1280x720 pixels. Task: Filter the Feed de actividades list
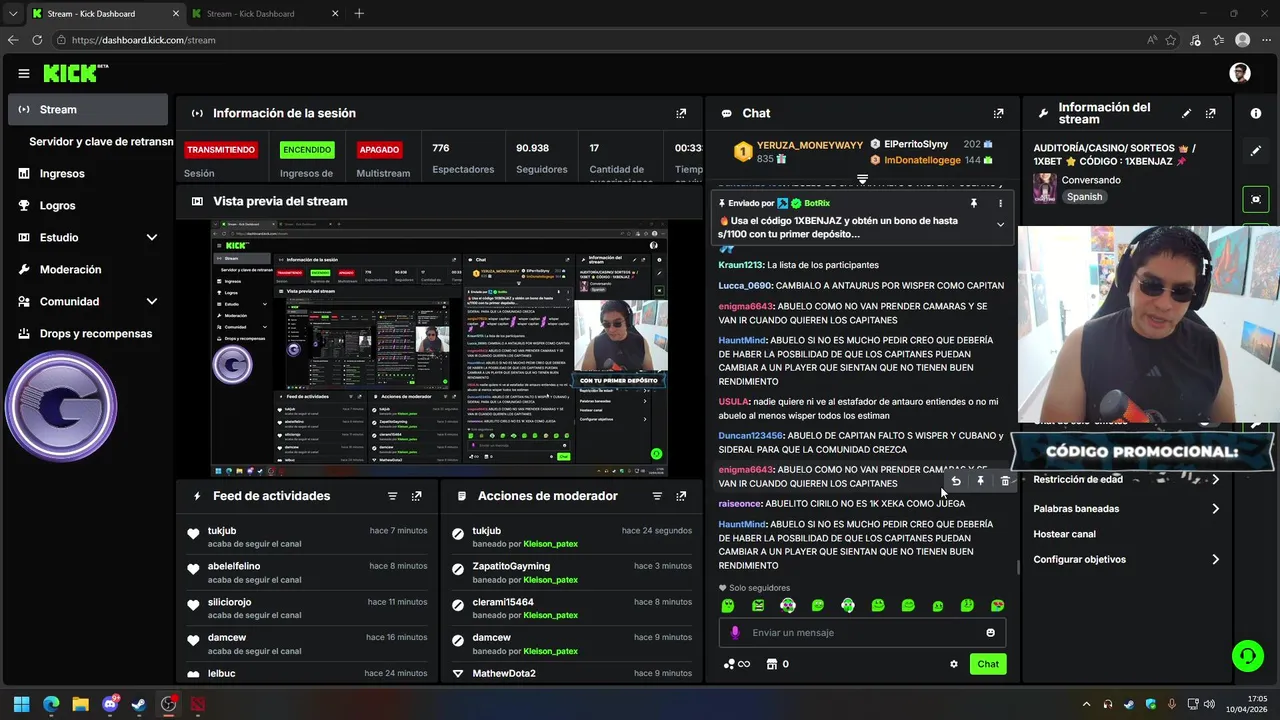pos(392,496)
